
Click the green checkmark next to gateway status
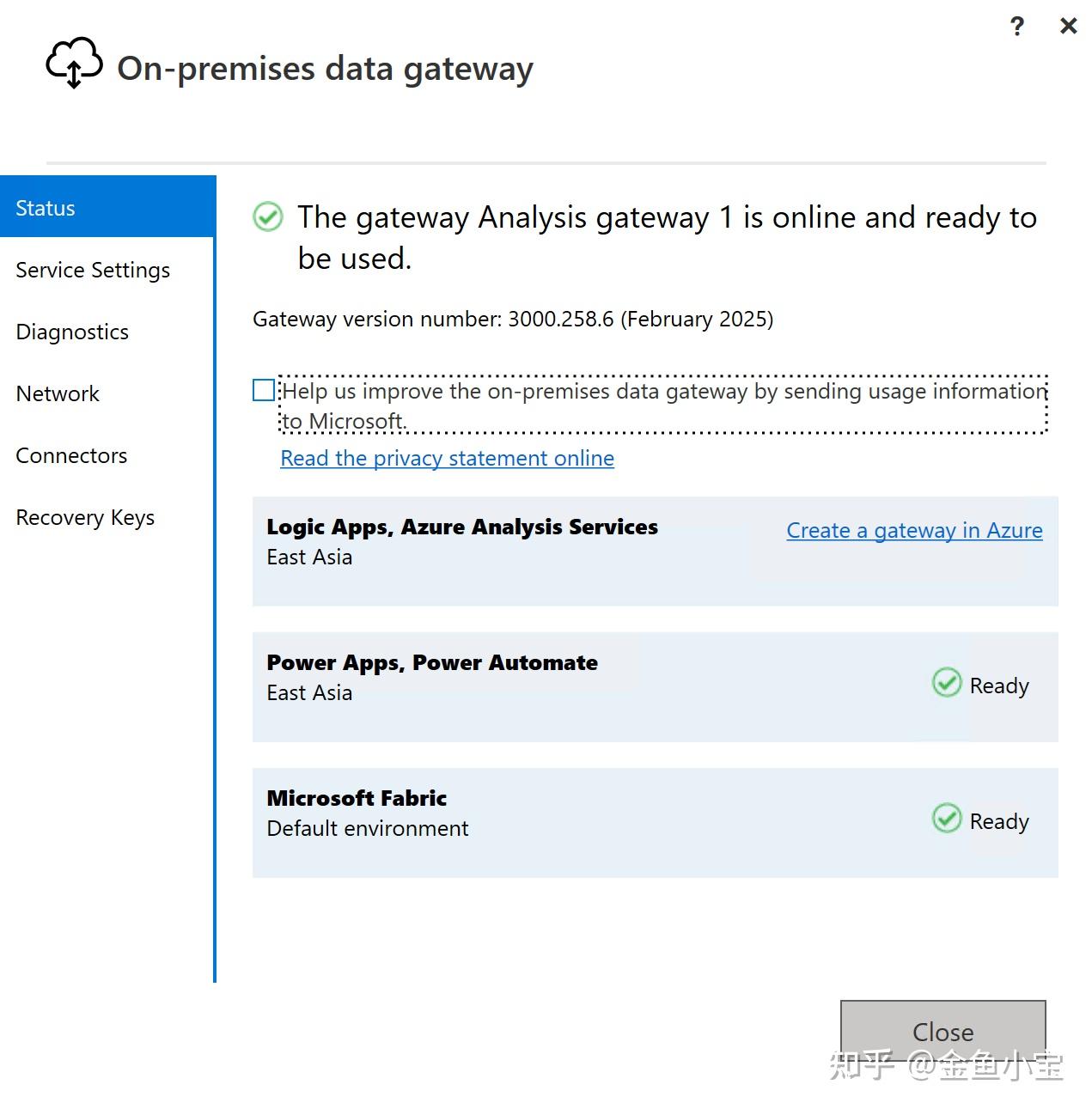pos(268,217)
